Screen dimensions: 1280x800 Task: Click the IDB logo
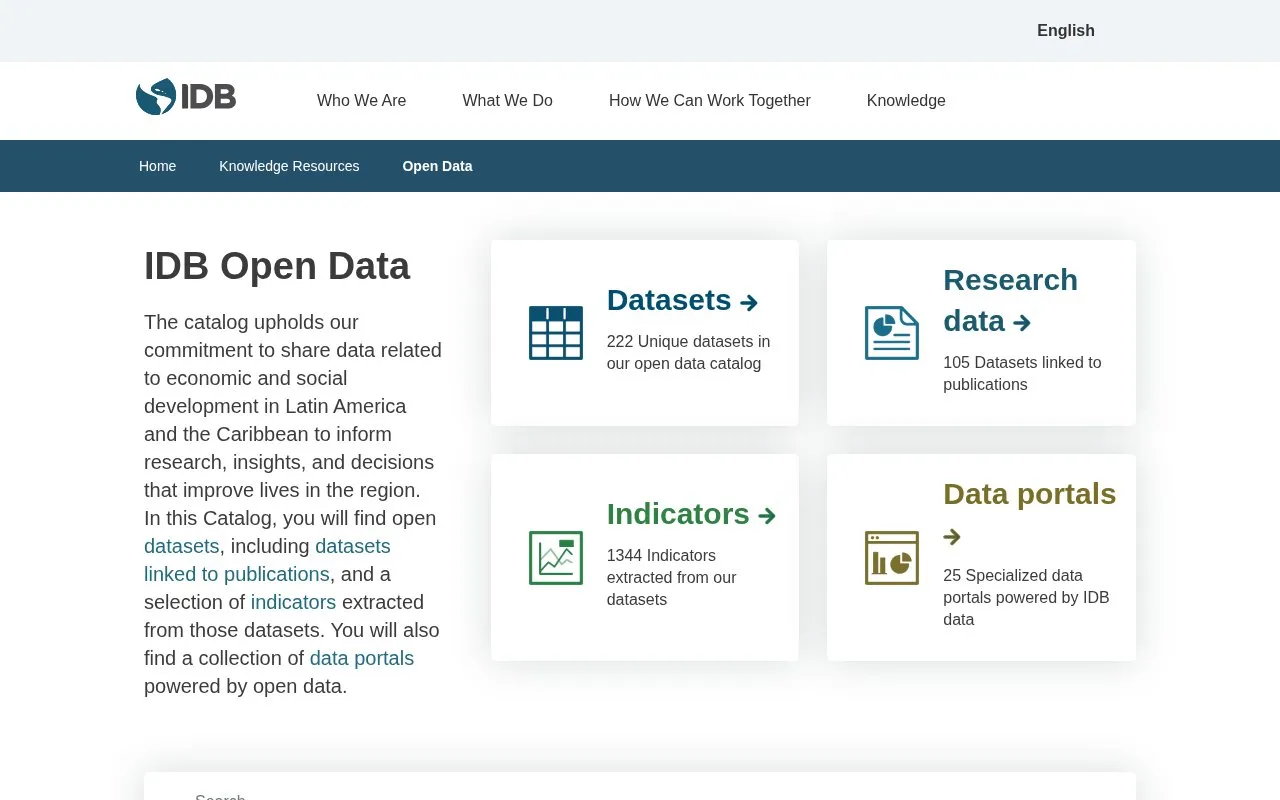coord(186,97)
